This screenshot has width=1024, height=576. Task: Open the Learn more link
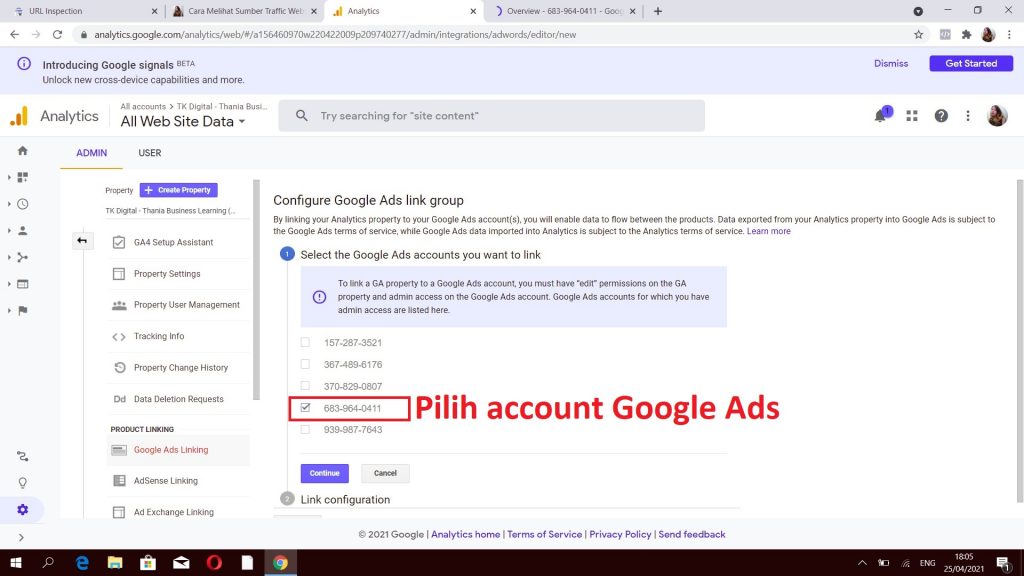point(769,231)
